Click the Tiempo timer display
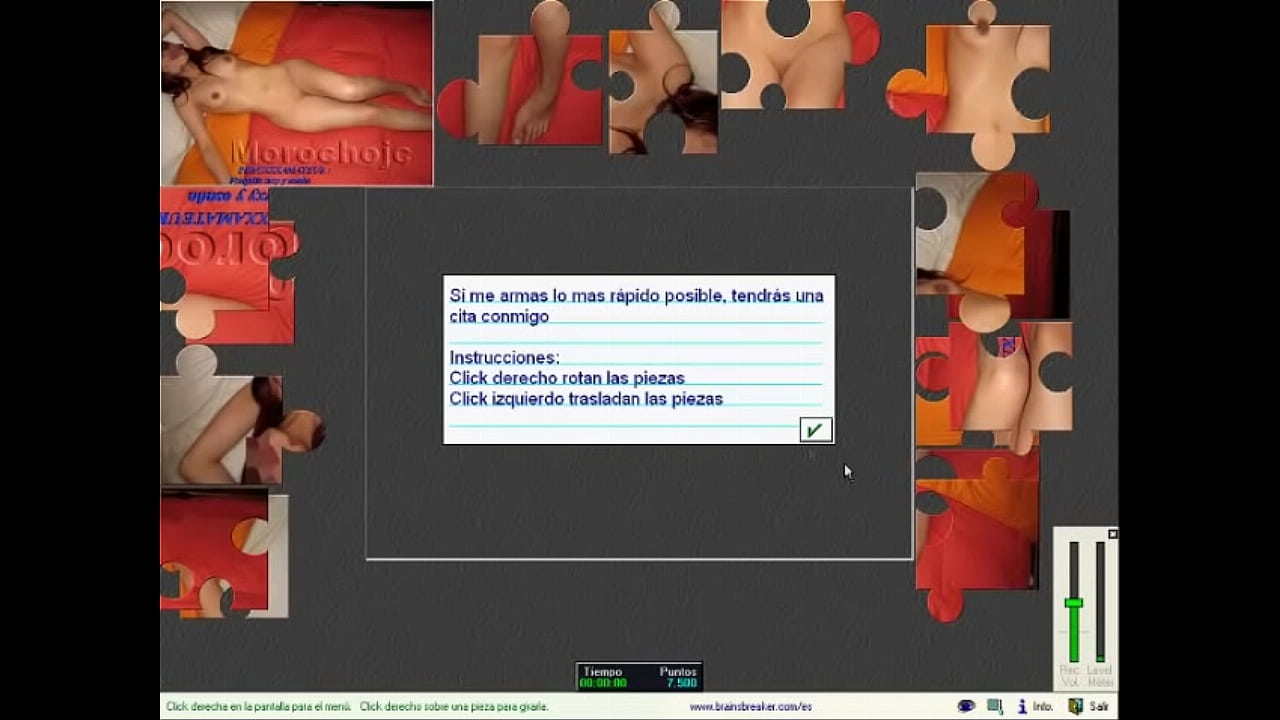Screen dimensions: 1280x720 click(x=603, y=678)
